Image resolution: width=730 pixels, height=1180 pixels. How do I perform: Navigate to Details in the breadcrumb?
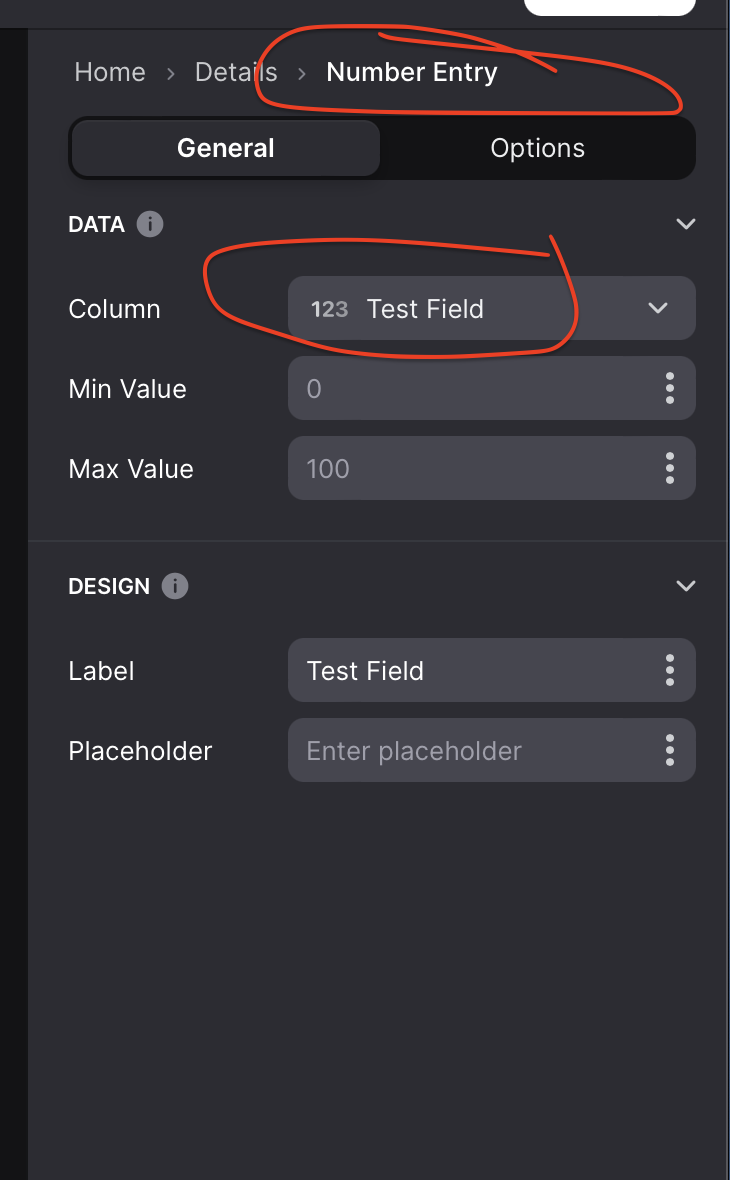236,72
